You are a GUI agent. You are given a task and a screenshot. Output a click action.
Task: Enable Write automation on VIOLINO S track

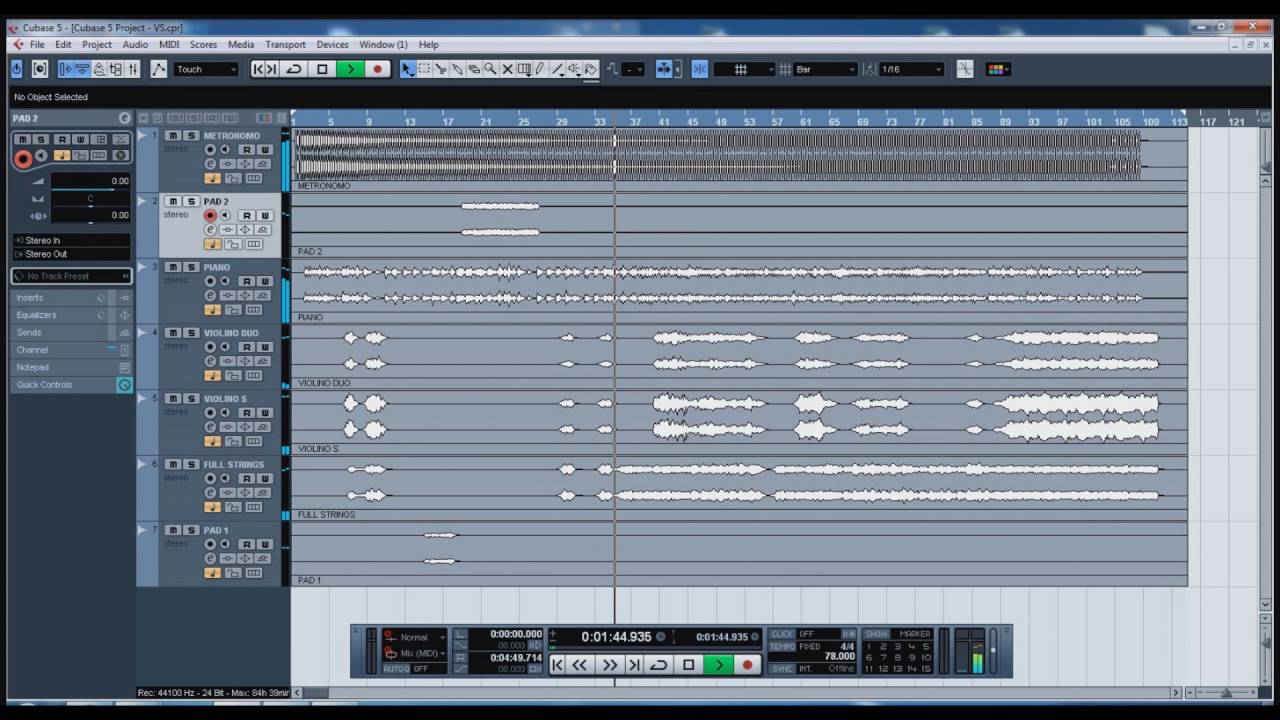pyautogui.click(x=265, y=412)
